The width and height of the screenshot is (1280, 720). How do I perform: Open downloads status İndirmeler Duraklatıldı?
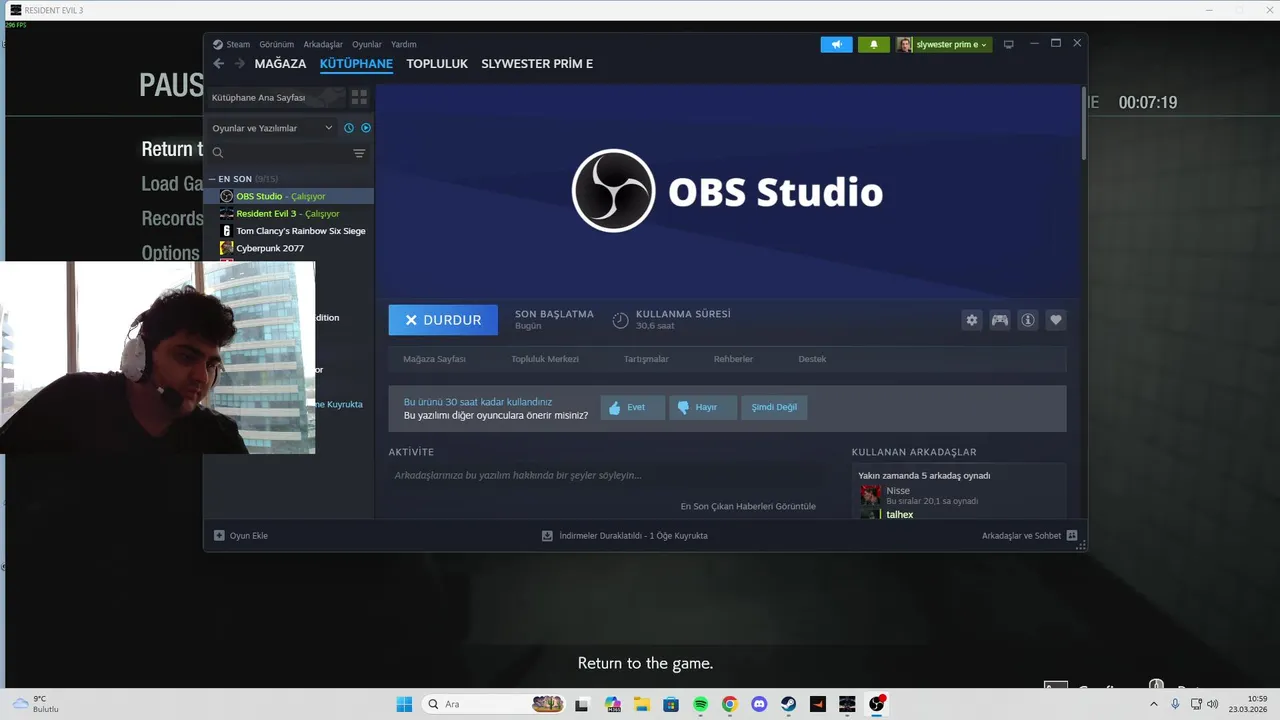(x=625, y=535)
